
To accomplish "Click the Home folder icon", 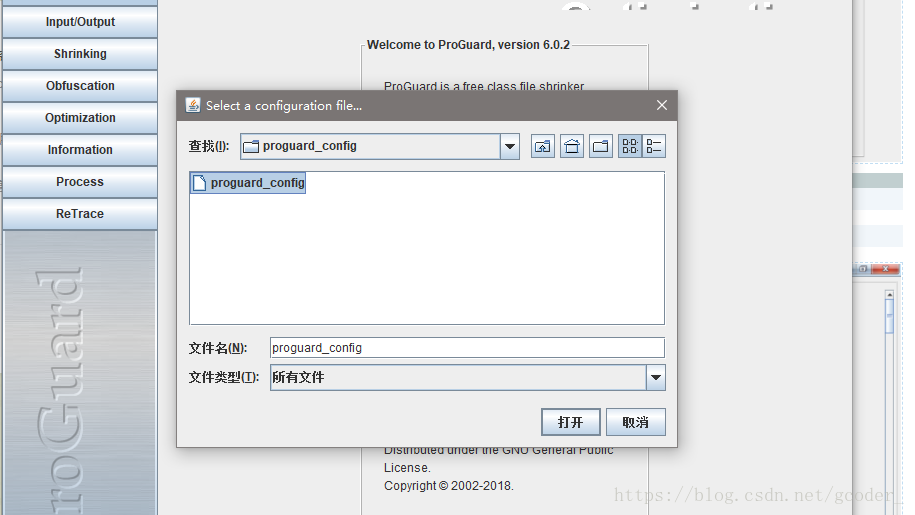I will coord(572,146).
